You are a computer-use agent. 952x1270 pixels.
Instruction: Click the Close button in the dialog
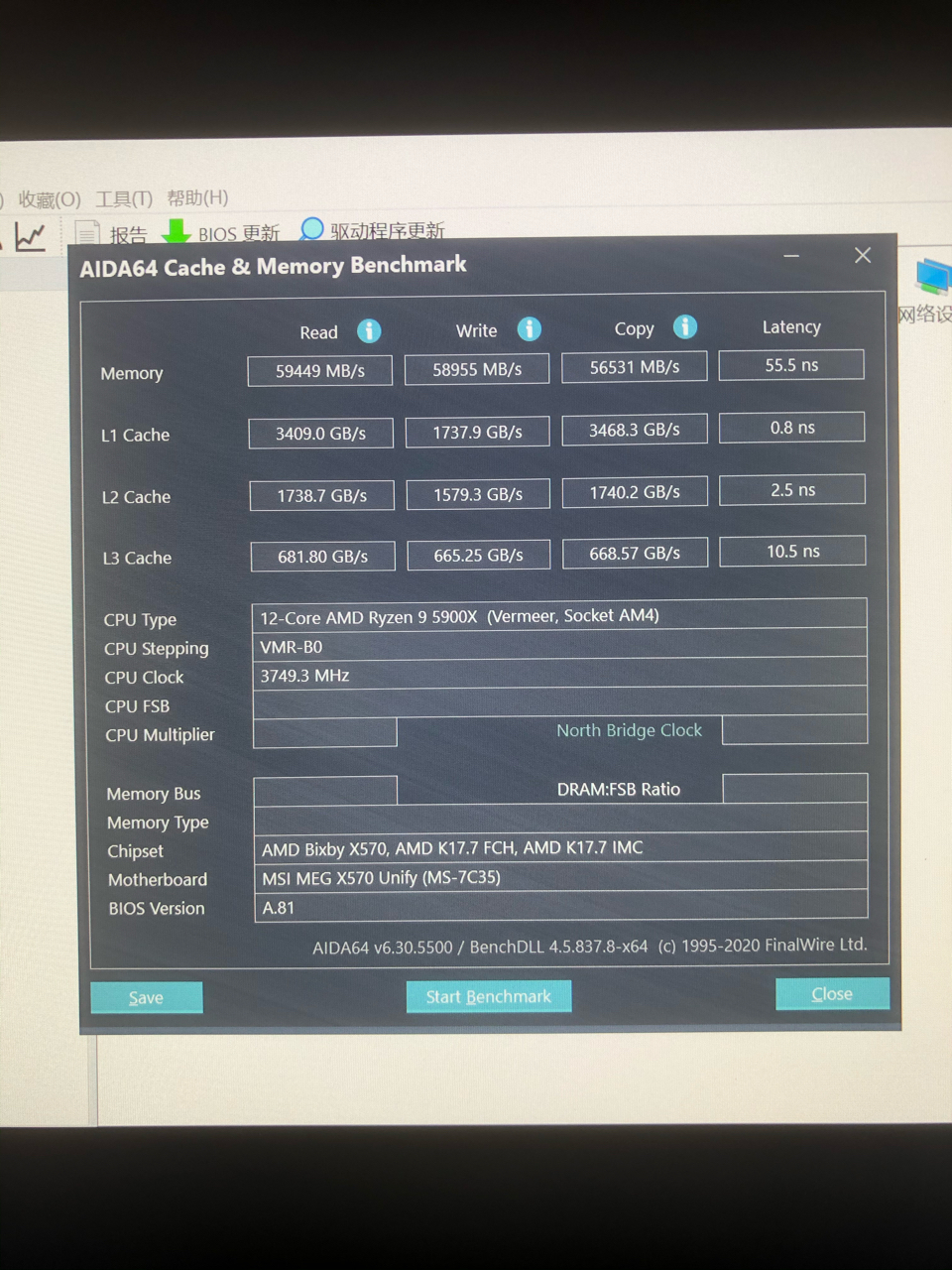[832, 993]
